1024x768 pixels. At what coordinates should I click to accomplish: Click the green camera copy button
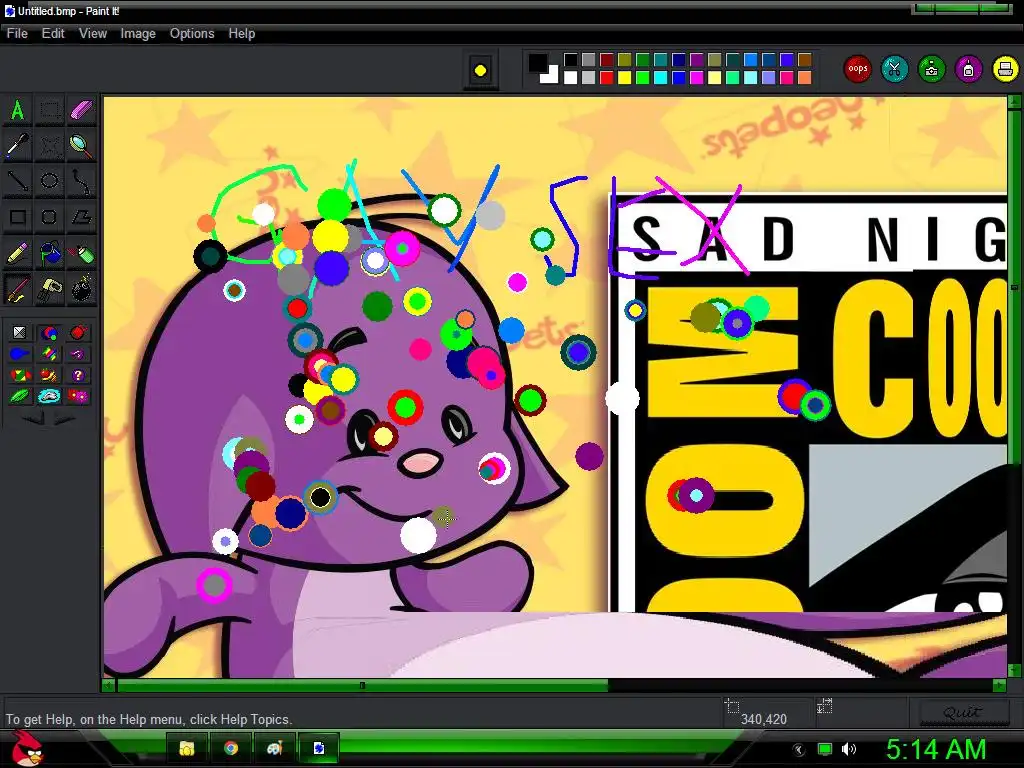click(x=932, y=69)
